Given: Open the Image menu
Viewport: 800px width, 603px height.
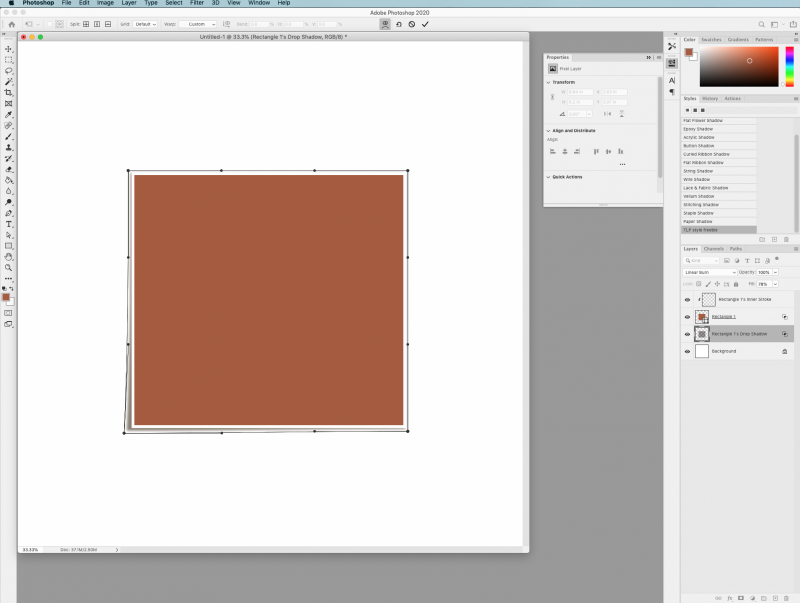Looking at the screenshot, I should point(105,3).
